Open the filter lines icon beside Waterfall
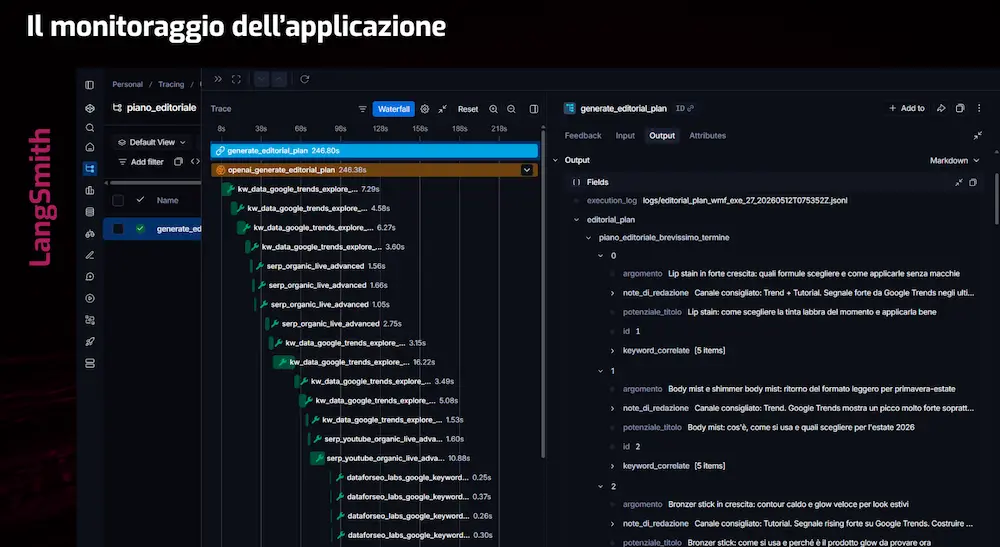This screenshot has width=1000, height=547. (362, 109)
